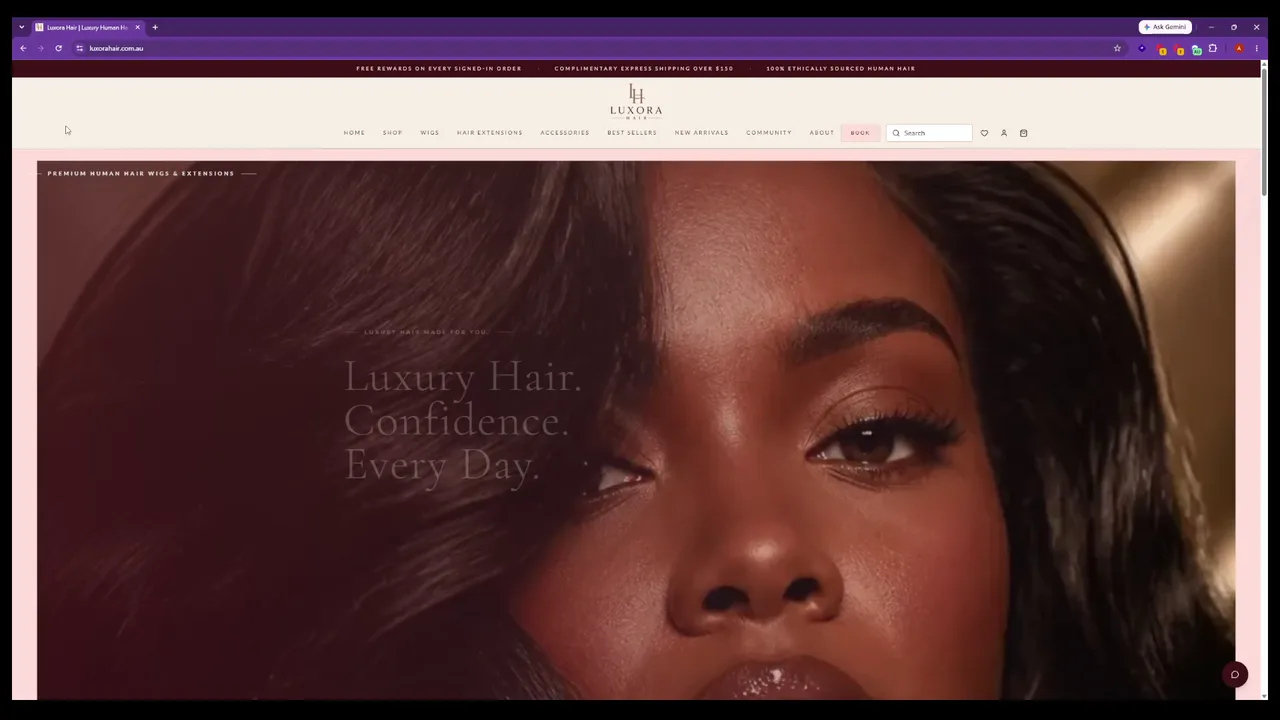Screen dimensions: 1280x720
Task: Click Ask Gemini button
Action: pos(1165,27)
